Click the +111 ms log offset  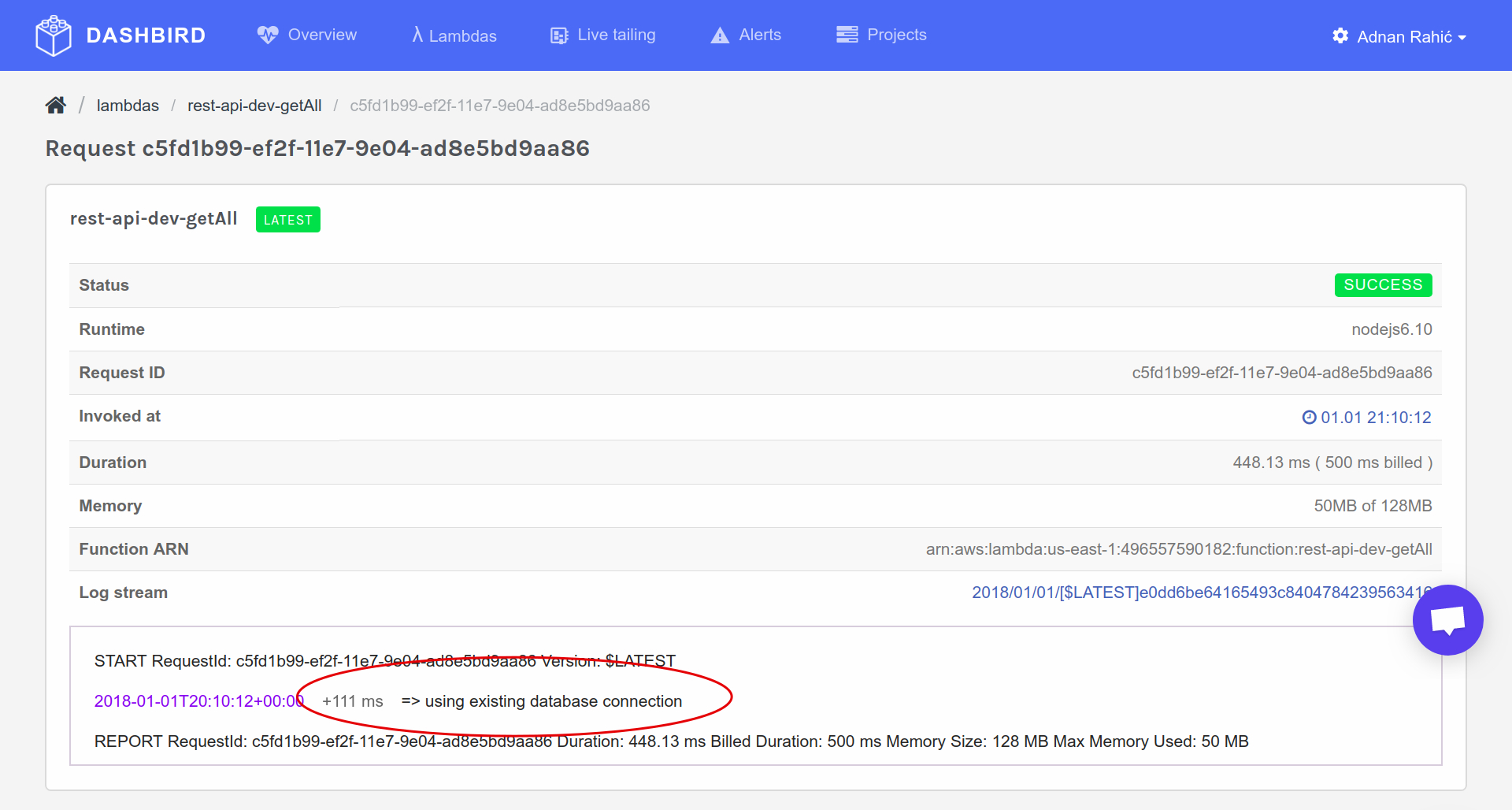pos(352,701)
